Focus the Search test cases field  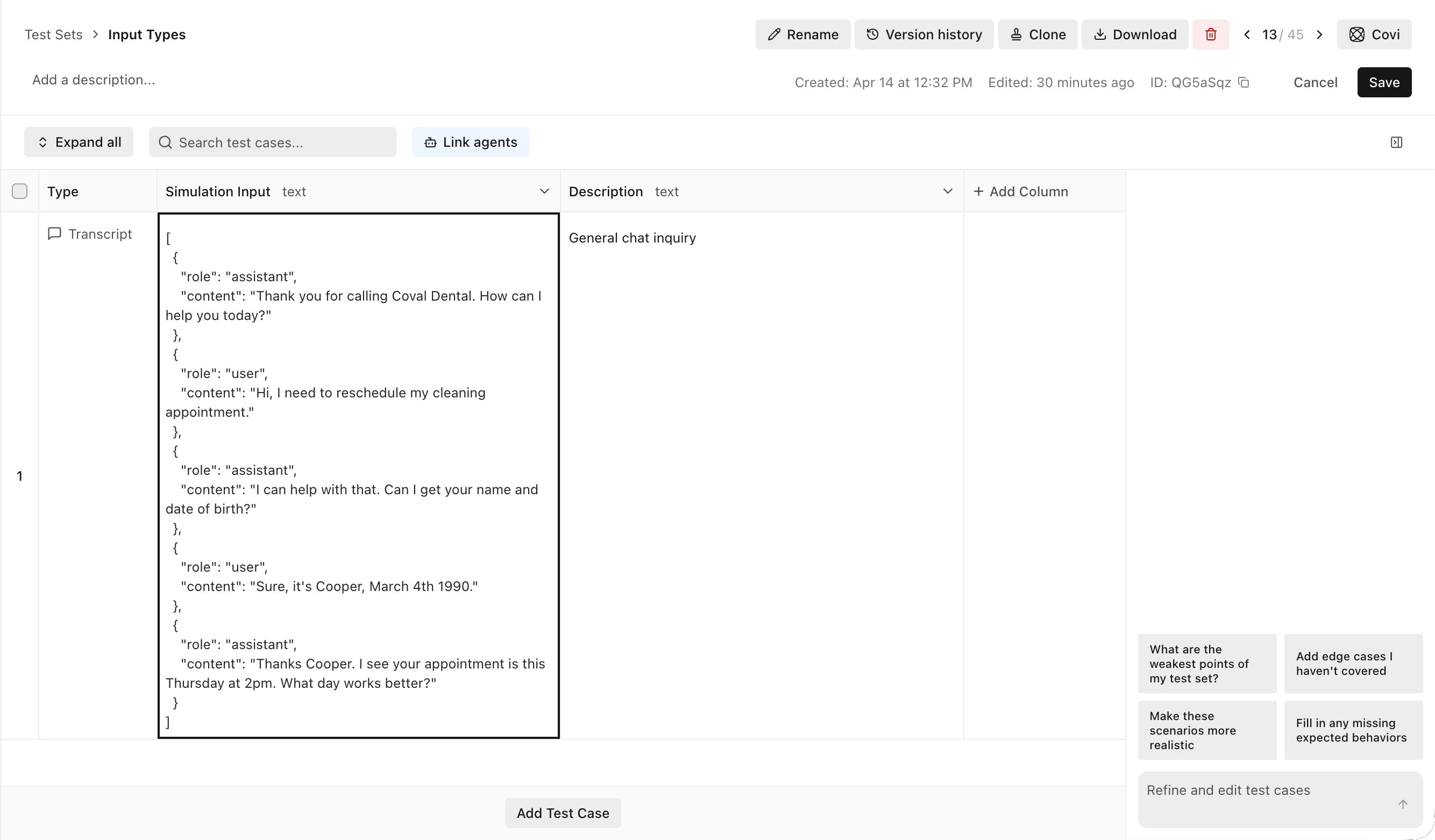(x=272, y=142)
